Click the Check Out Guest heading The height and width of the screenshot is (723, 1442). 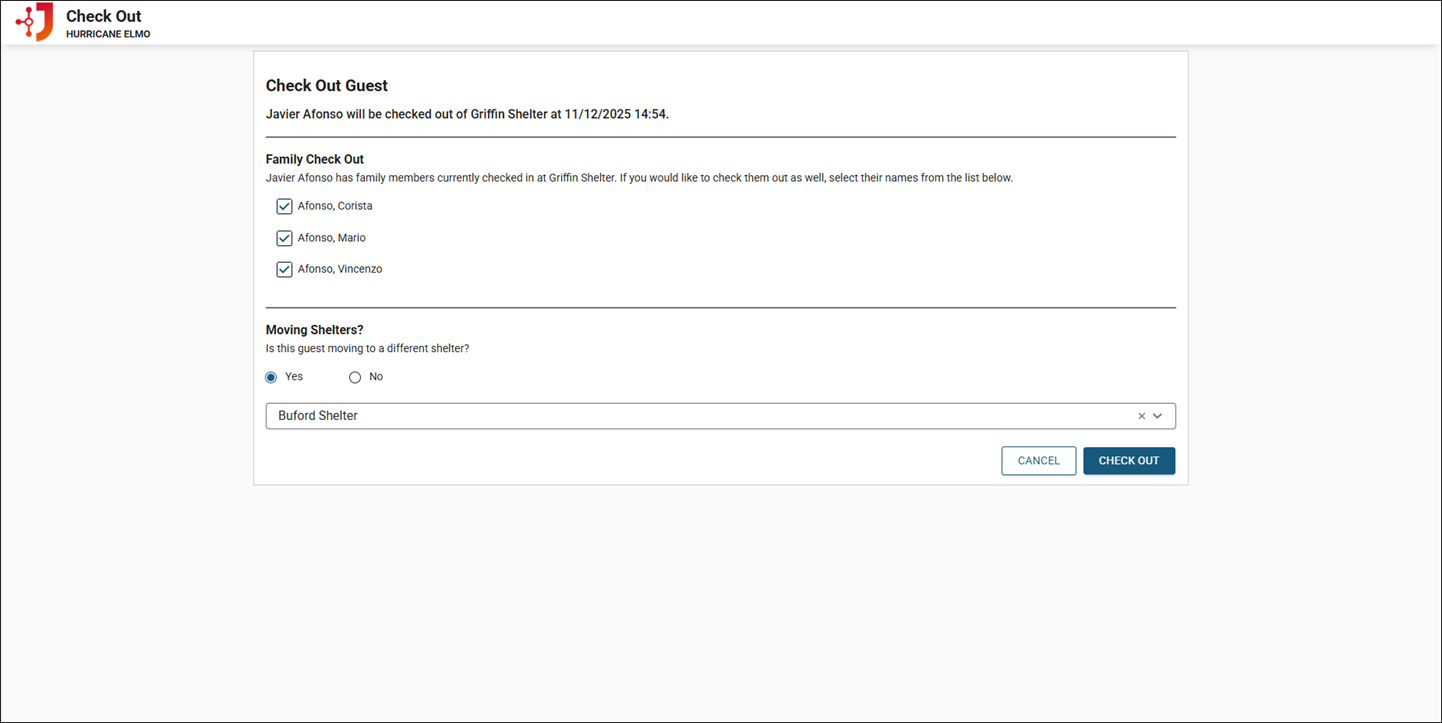[x=327, y=86]
